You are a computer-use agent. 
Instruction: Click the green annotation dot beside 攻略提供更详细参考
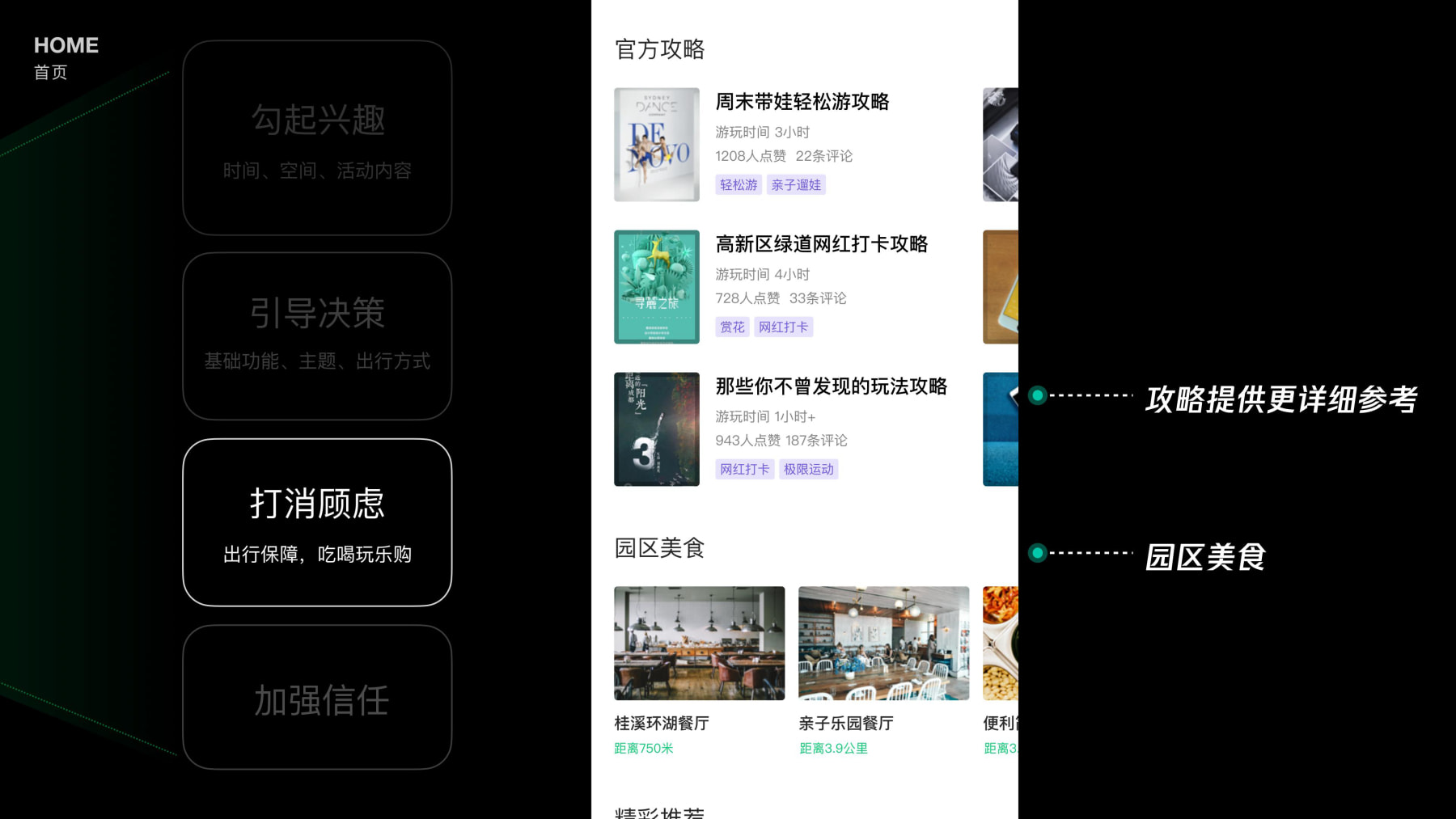pyautogui.click(x=1036, y=395)
